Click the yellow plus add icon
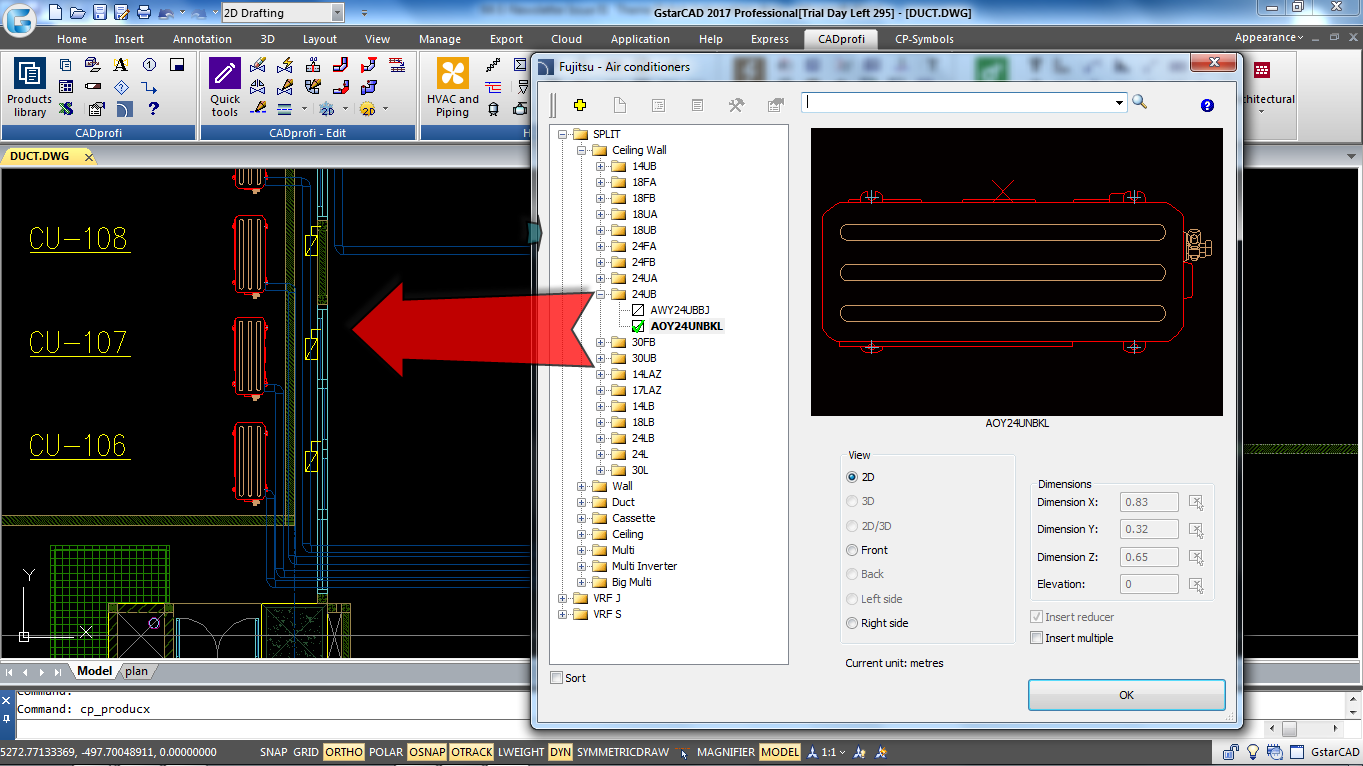Viewport: 1363px width, 766px height. coord(579,105)
